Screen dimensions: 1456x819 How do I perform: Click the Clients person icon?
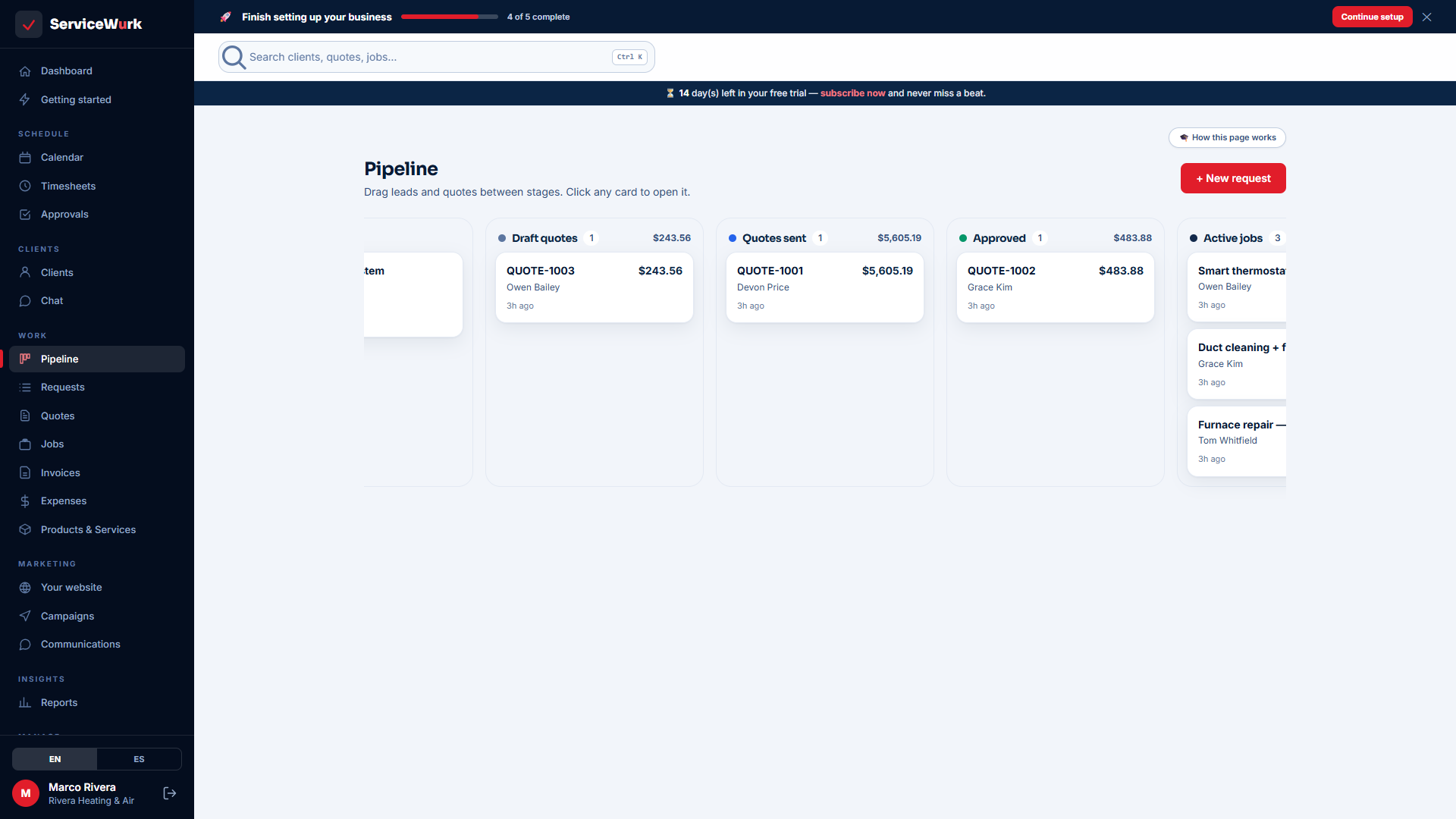[x=25, y=272]
